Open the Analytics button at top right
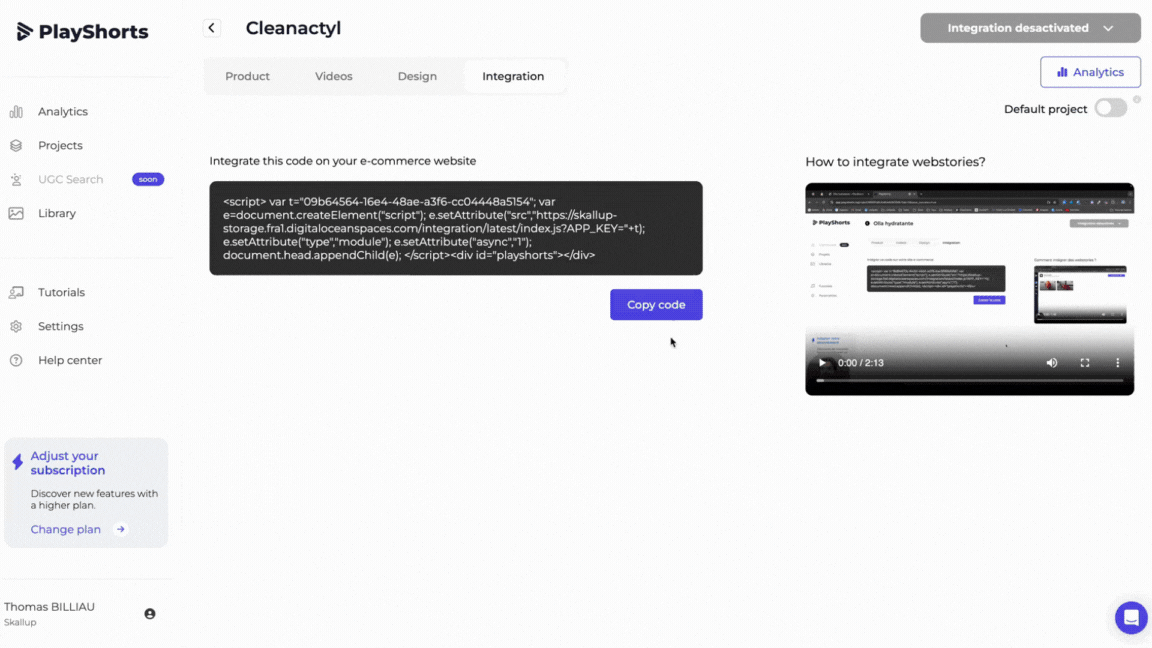 (x=1090, y=72)
